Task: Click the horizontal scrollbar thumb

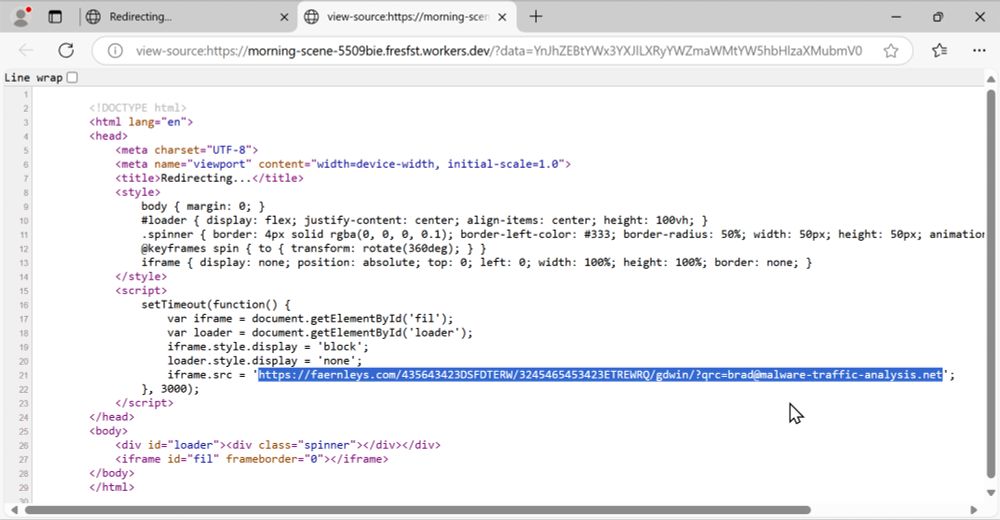Action: [418, 510]
